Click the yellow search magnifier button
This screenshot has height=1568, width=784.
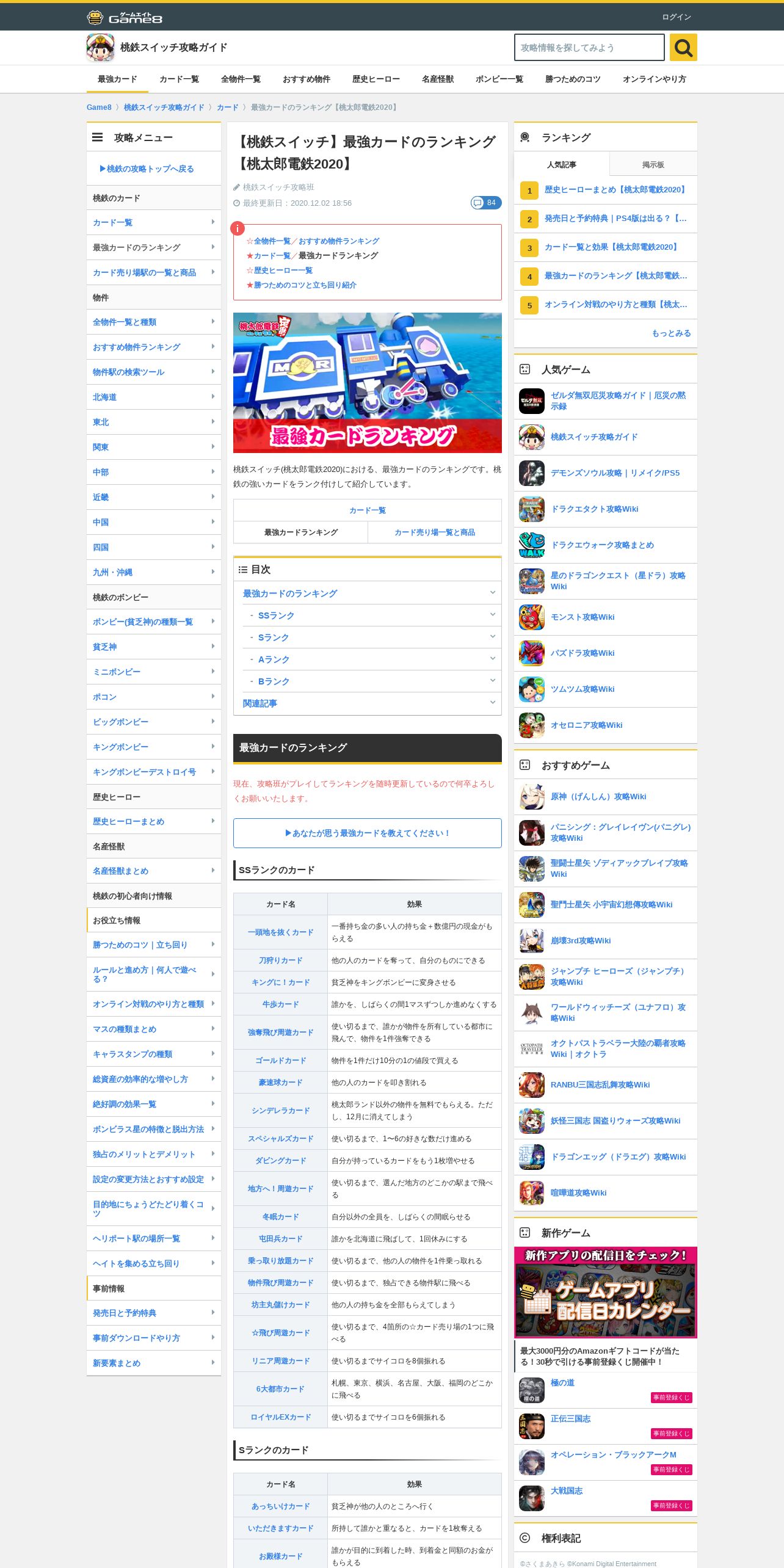tap(683, 48)
